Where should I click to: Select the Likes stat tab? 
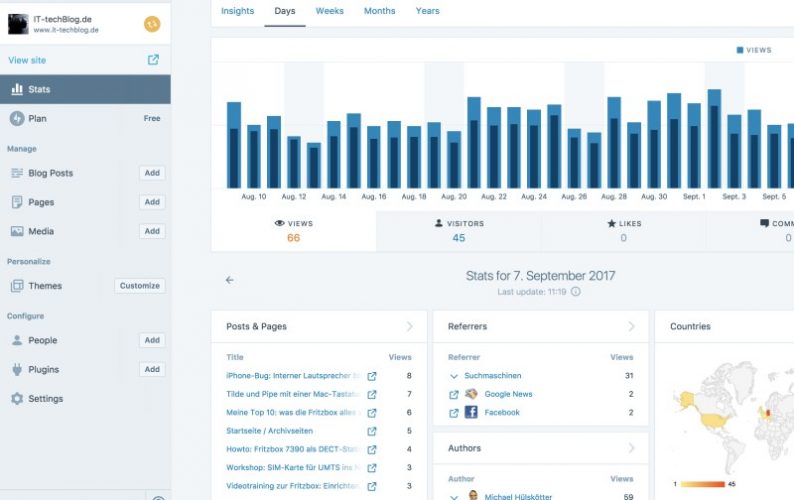[x=623, y=230]
